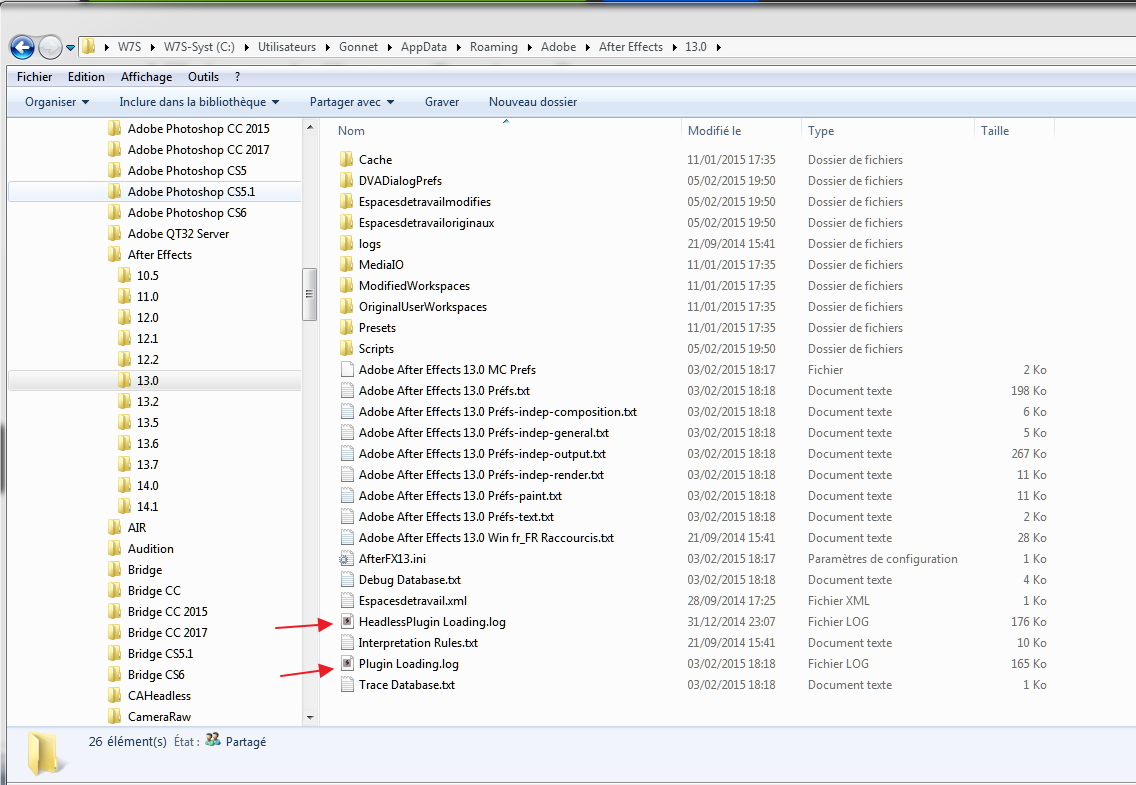The image size is (1136, 785).
Task: Expand the arrow after AppData breadcrumb
Action: point(459,47)
